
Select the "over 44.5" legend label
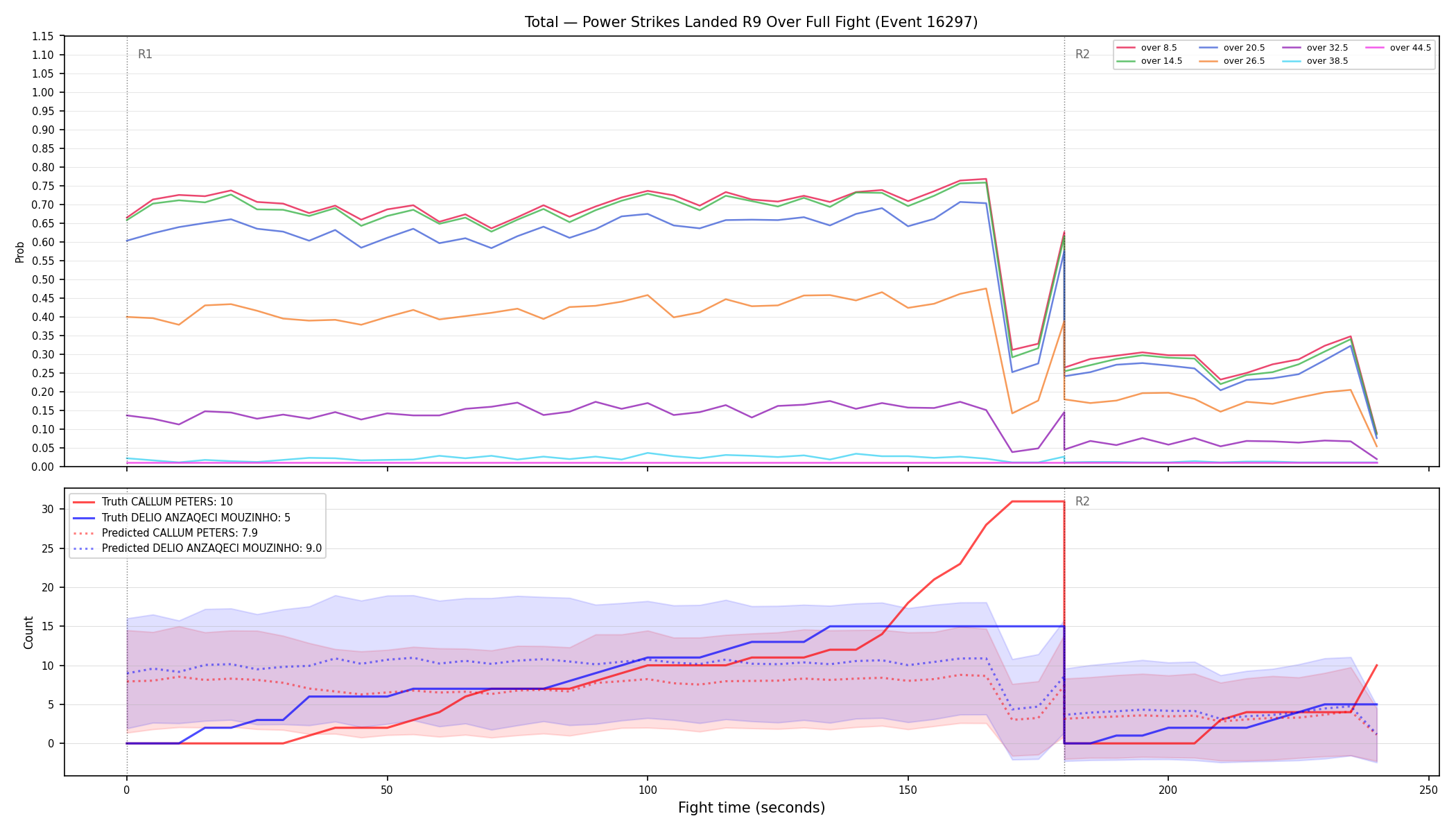(1410, 48)
